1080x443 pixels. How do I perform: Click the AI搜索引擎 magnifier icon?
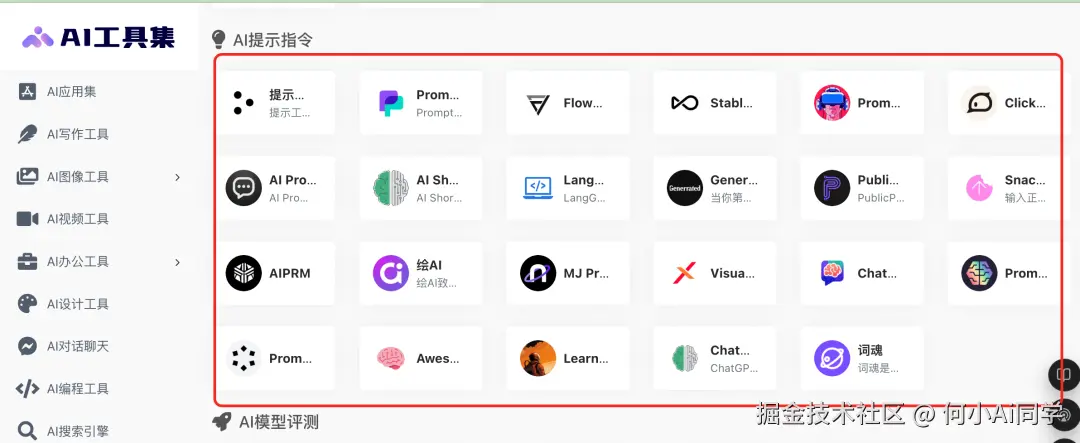tap(28, 431)
